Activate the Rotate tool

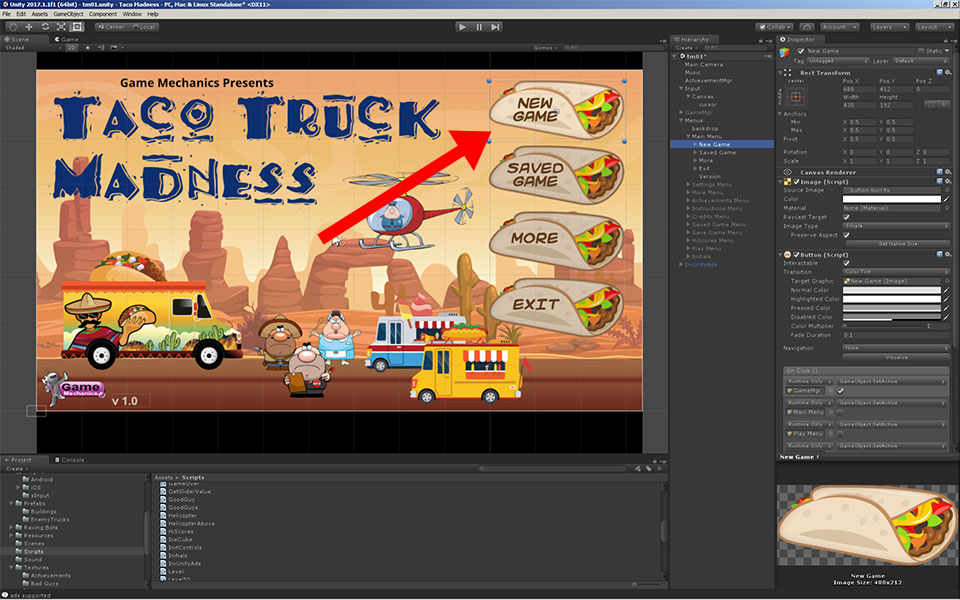45,28
